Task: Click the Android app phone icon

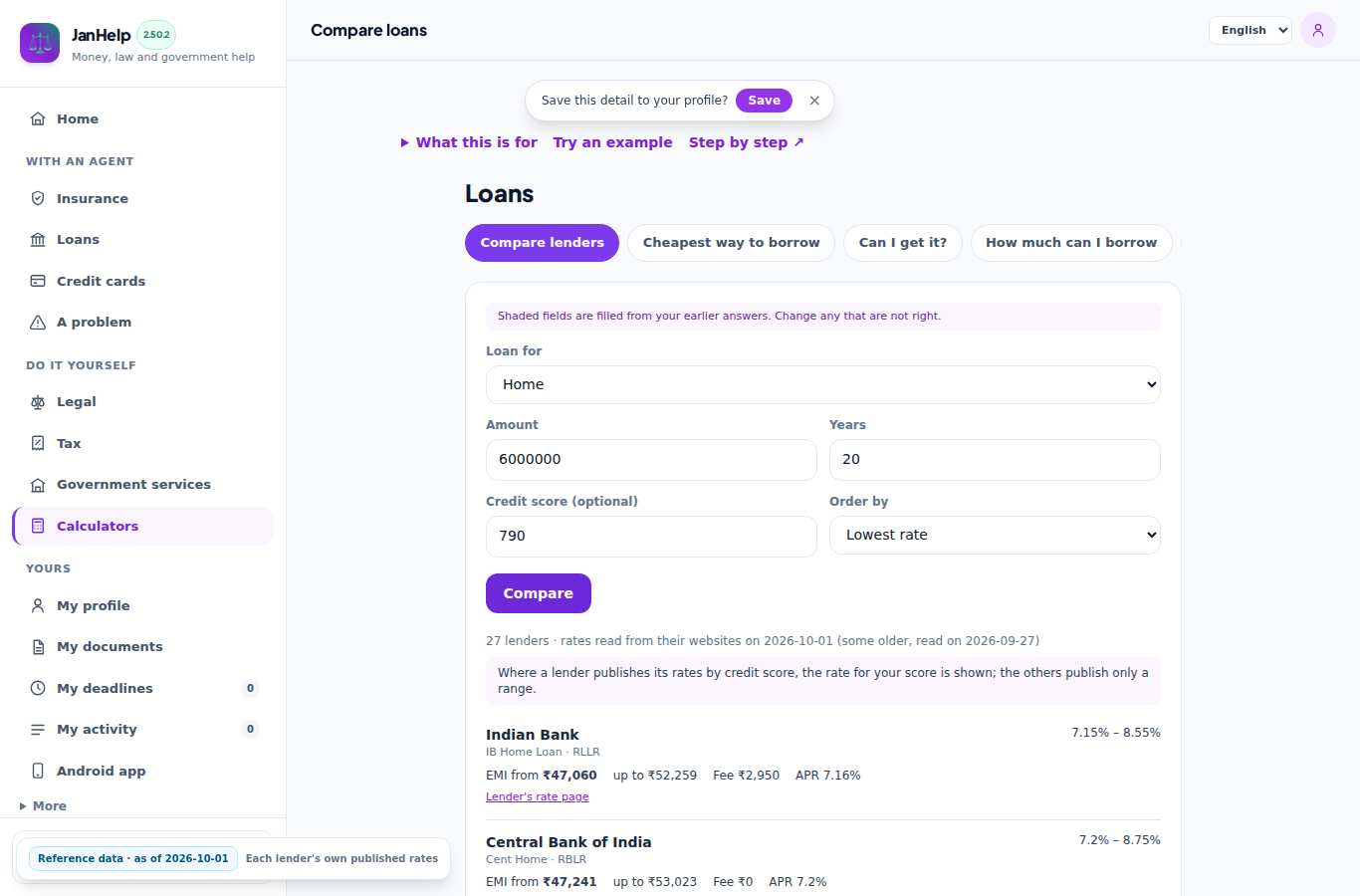Action: pyautogui.click(x=38, y=771)
